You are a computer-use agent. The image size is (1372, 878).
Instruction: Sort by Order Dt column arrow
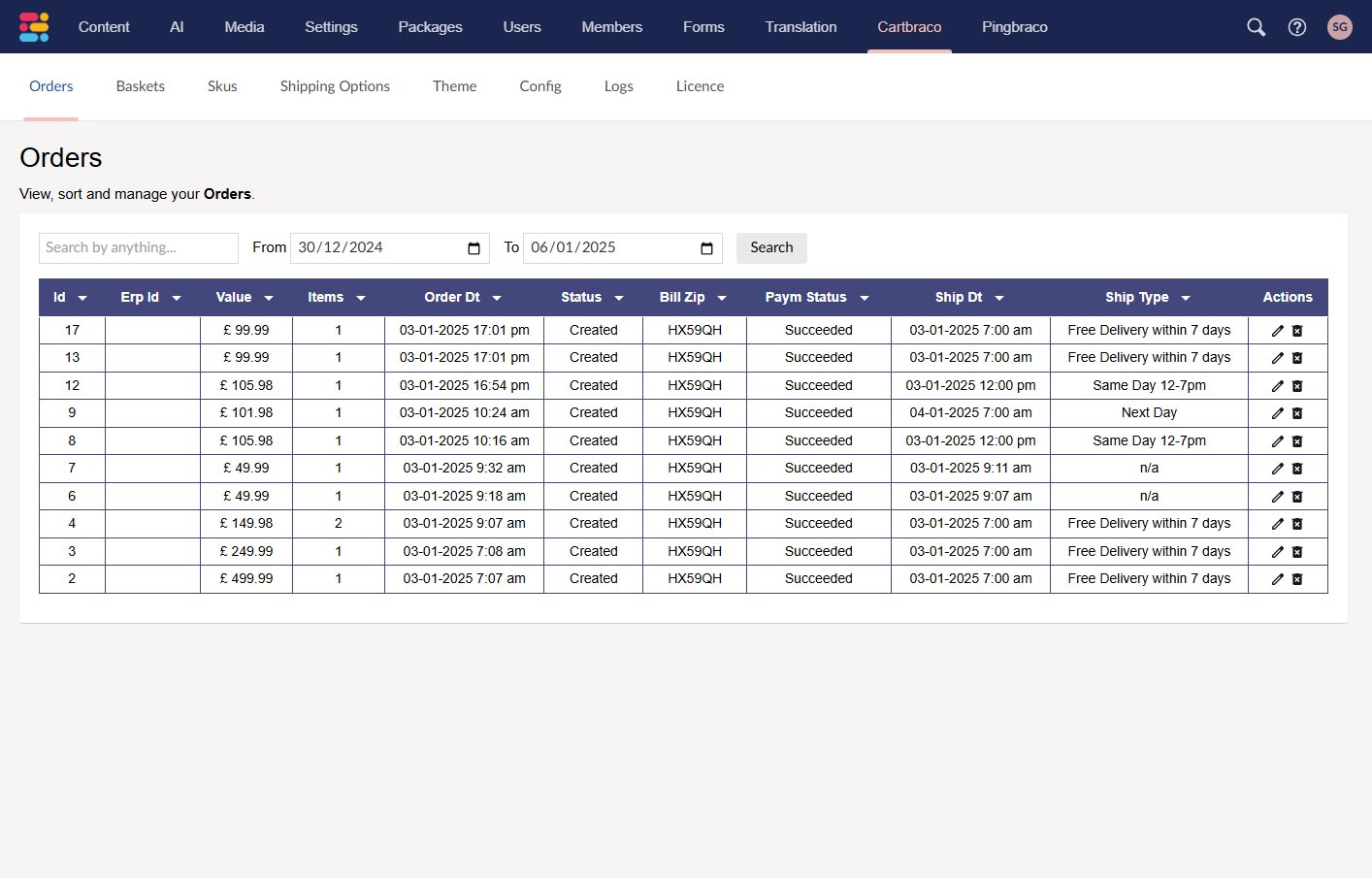[497, 298]
